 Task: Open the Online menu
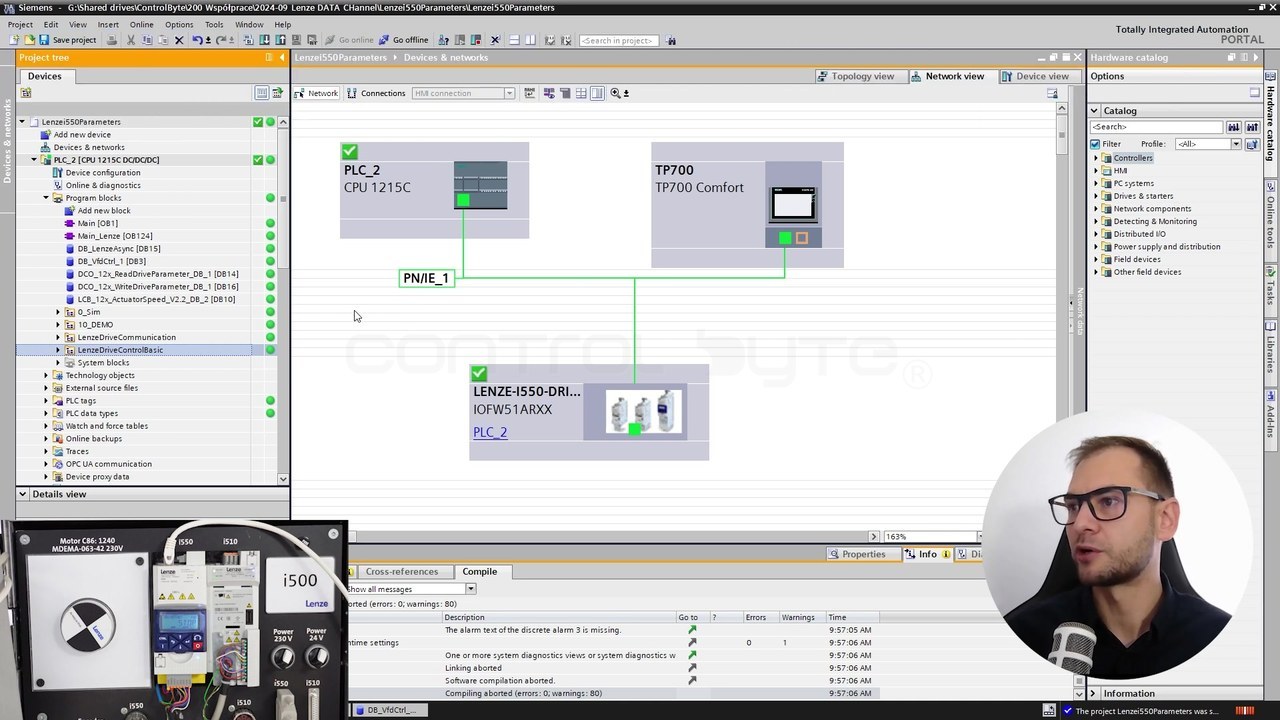click(141, 24)
